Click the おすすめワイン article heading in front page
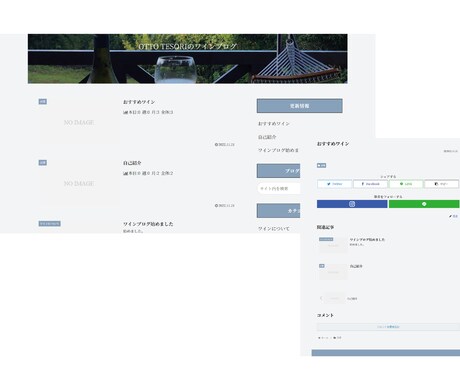 [x=333, y=144]
